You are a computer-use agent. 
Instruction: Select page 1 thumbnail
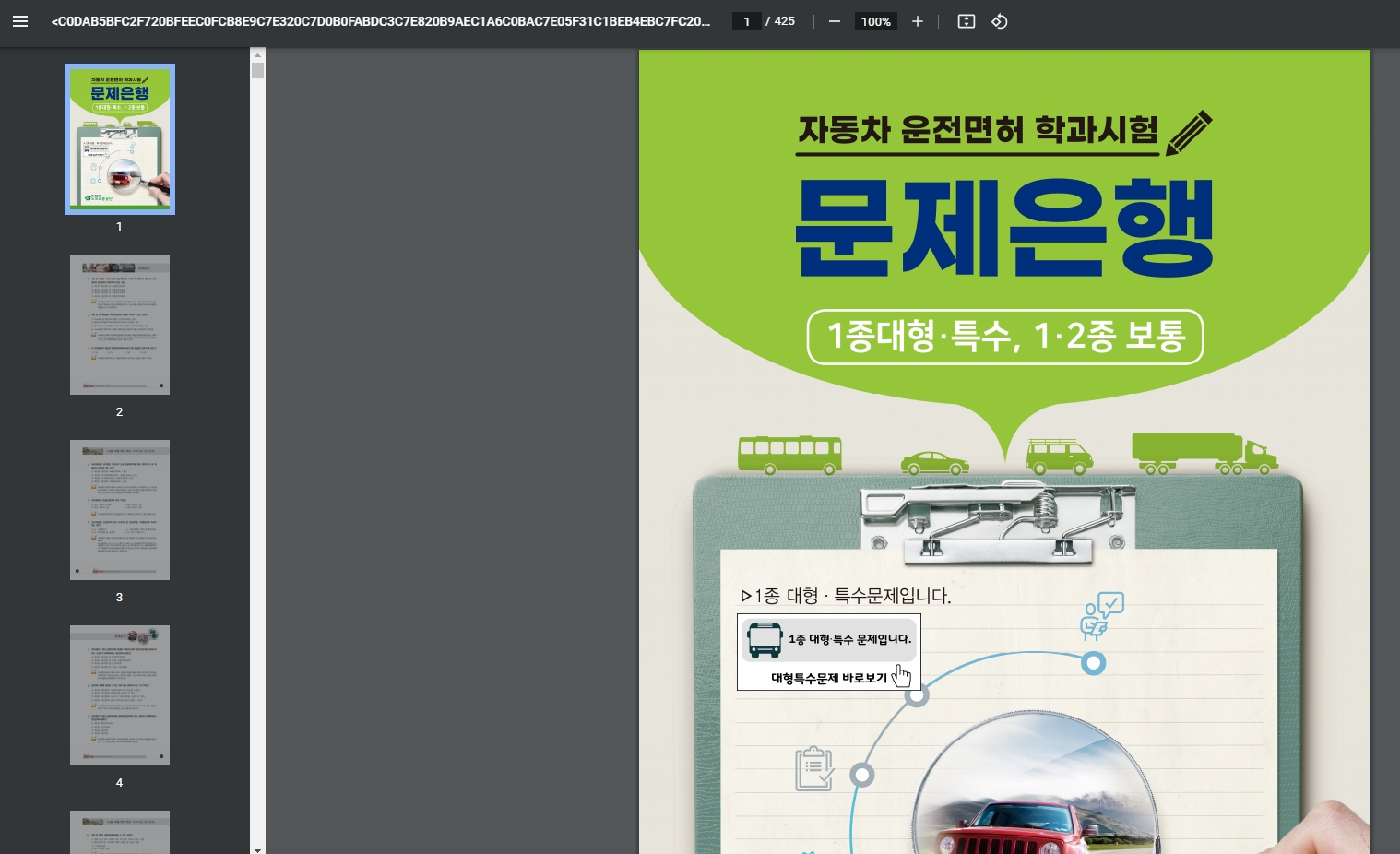point(120,139)
